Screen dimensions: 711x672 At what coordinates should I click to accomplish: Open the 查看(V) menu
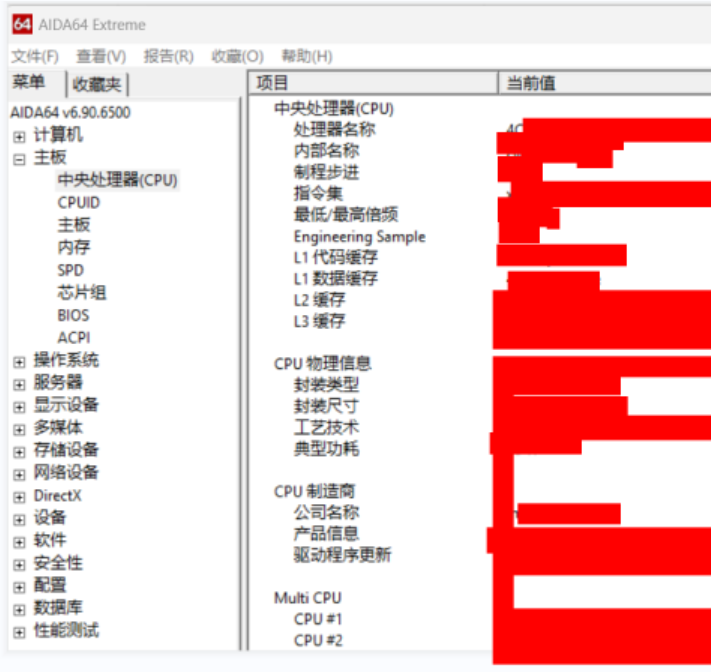click(101, 56)
